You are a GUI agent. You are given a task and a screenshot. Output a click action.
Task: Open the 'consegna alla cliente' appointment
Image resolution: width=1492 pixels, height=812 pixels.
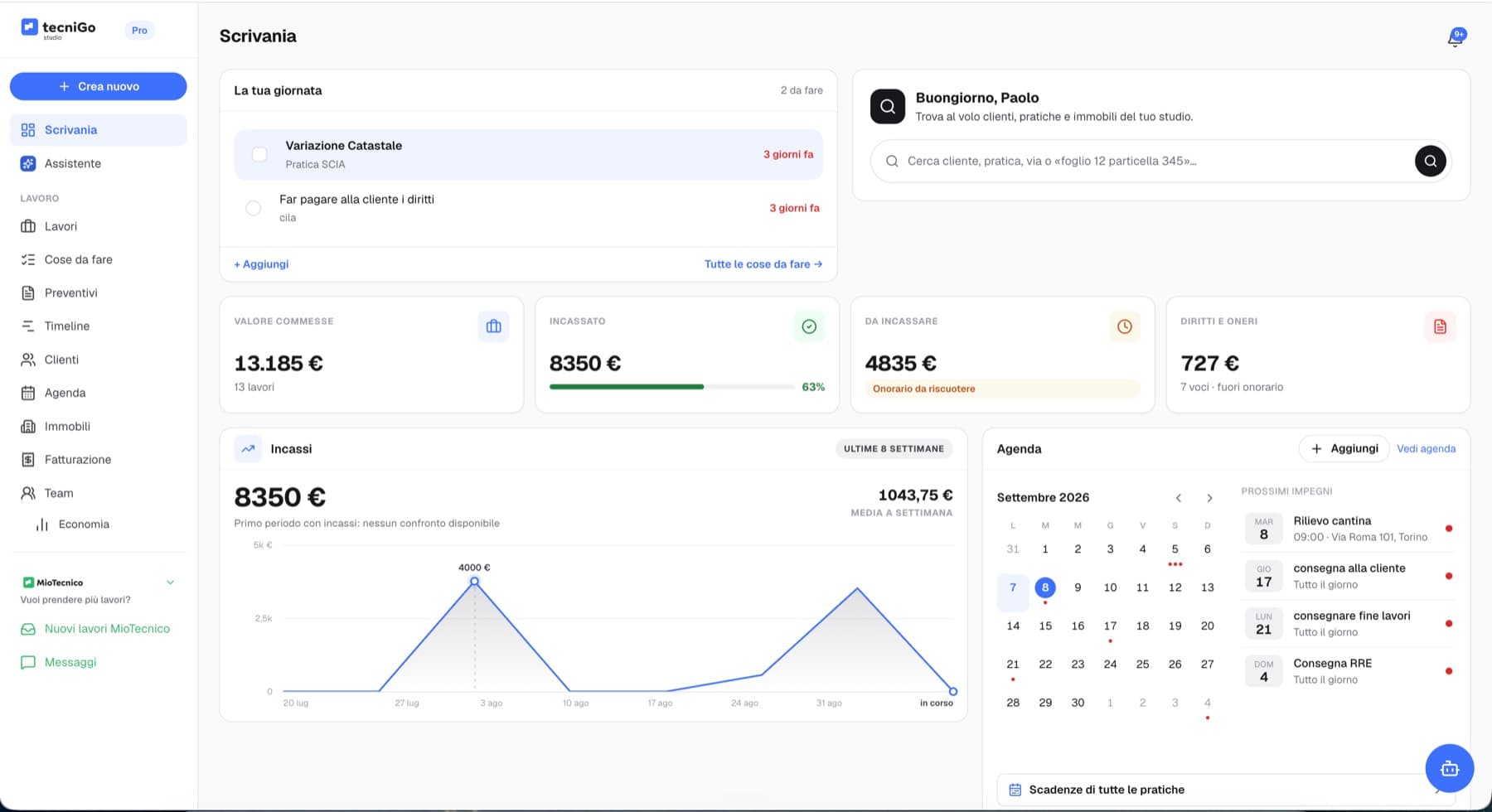click(x=1349, y=576)
